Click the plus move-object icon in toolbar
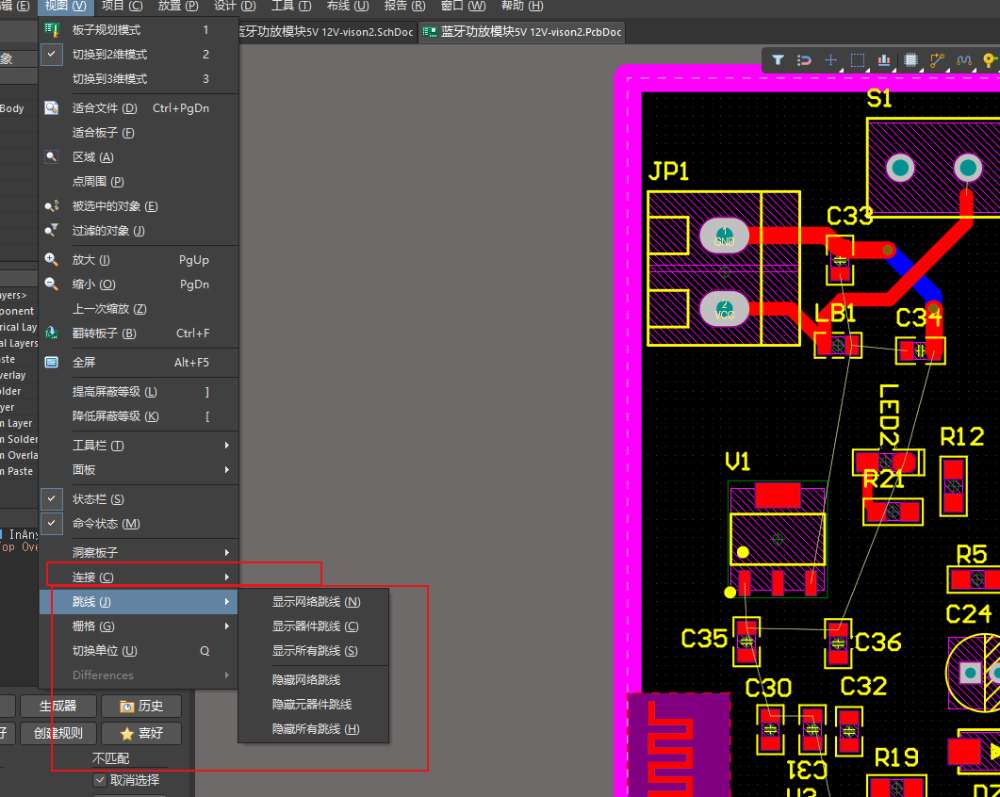1000x797 pixels. pos(830,60)
